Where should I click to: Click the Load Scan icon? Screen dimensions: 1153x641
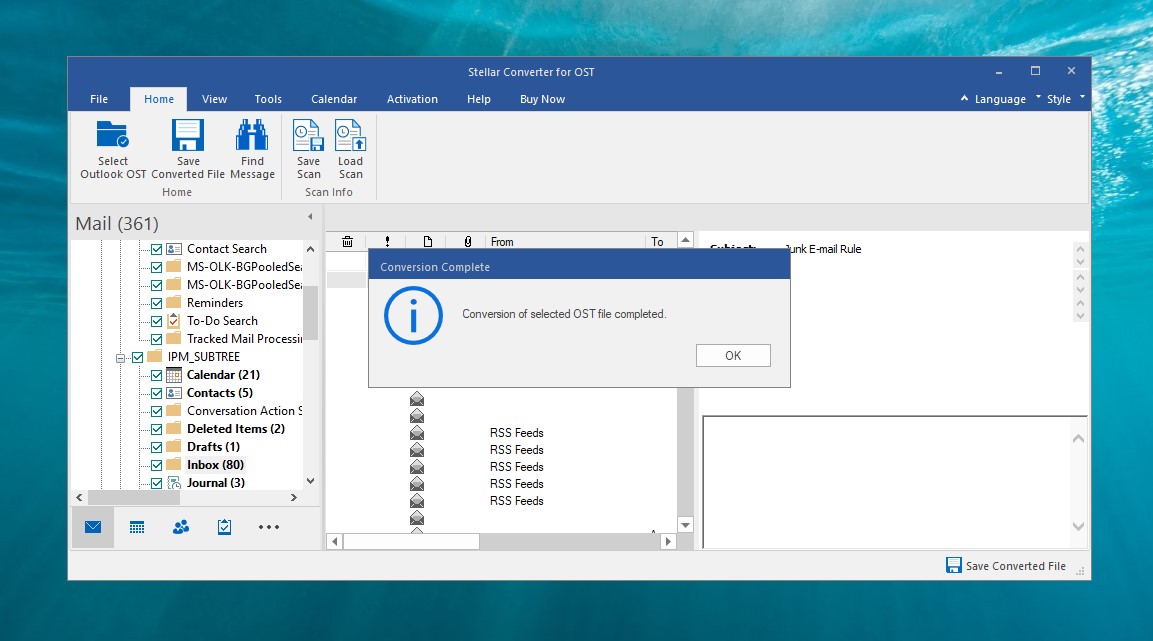(350, 135)
